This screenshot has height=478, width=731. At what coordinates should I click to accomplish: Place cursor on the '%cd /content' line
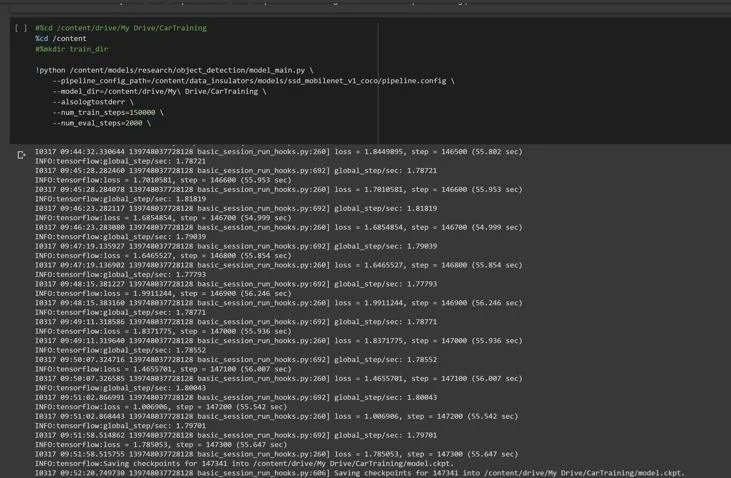click(x=61, y=39)
